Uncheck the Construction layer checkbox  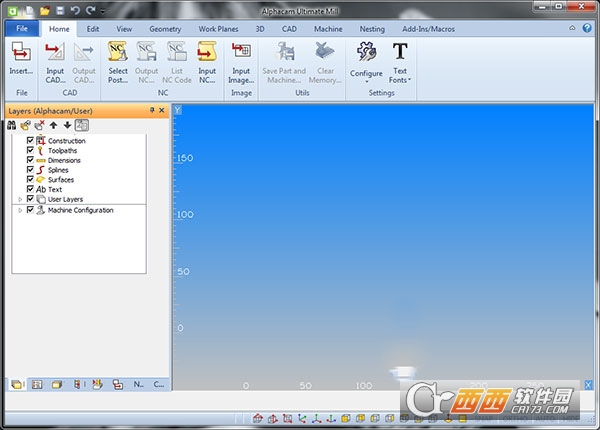click(x=30, y=140)
